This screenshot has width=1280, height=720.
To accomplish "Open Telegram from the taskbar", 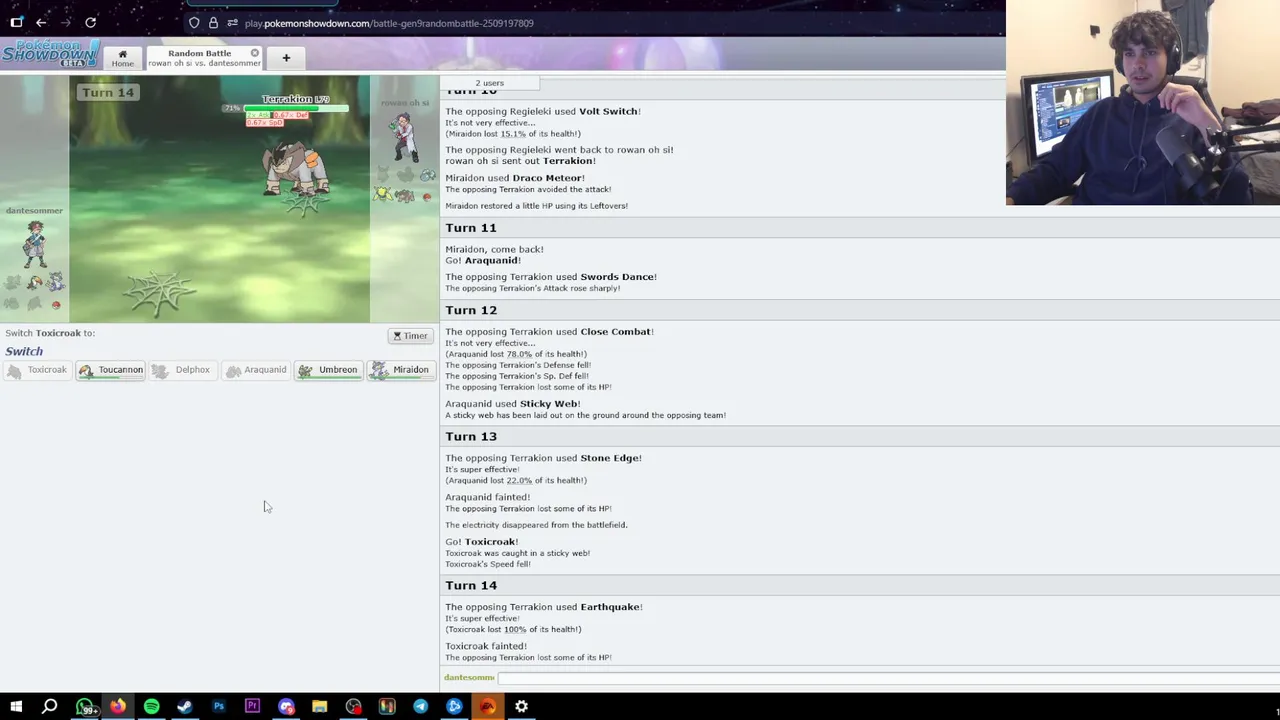I will [420, 707].
